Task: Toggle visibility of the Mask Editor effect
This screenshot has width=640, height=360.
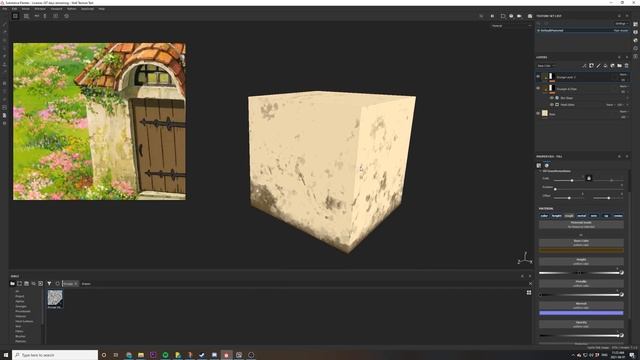Action: (551, 104)
